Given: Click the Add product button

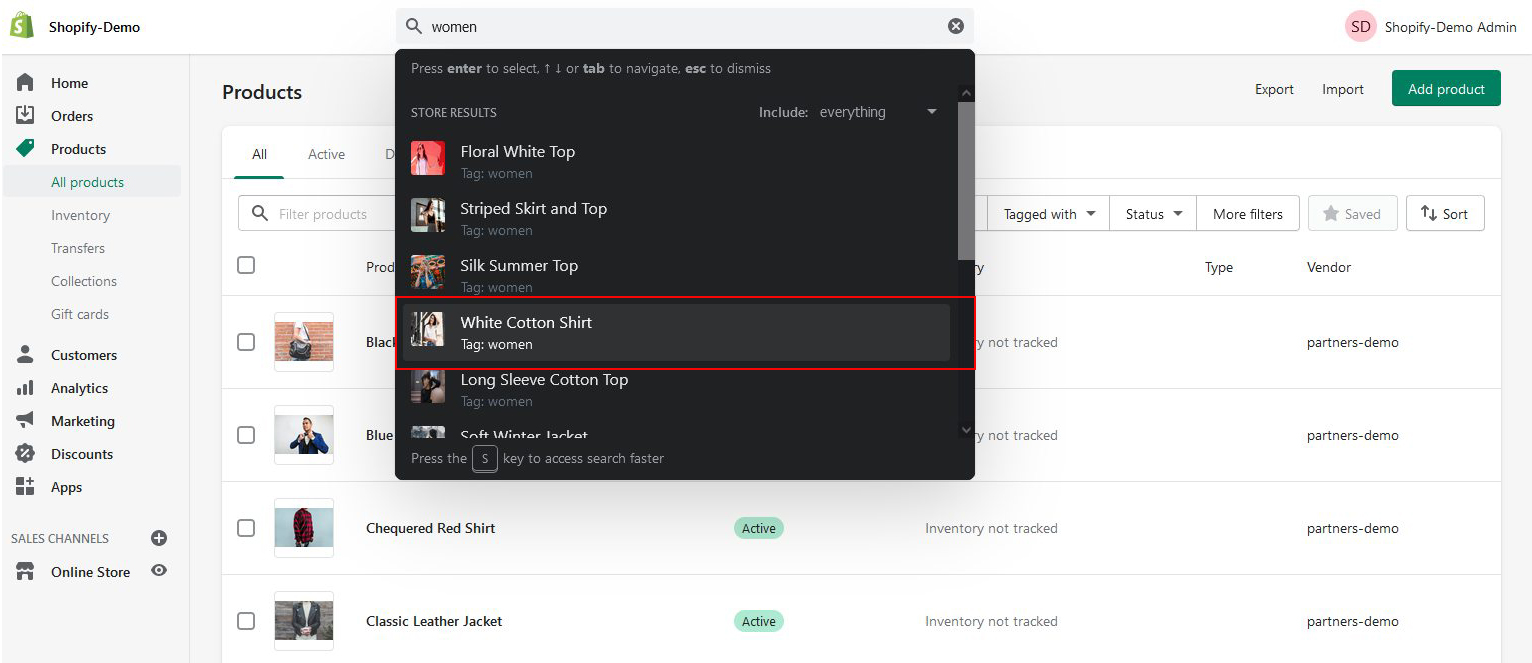Looking at the screenshot, I should tap(1445, 89).
